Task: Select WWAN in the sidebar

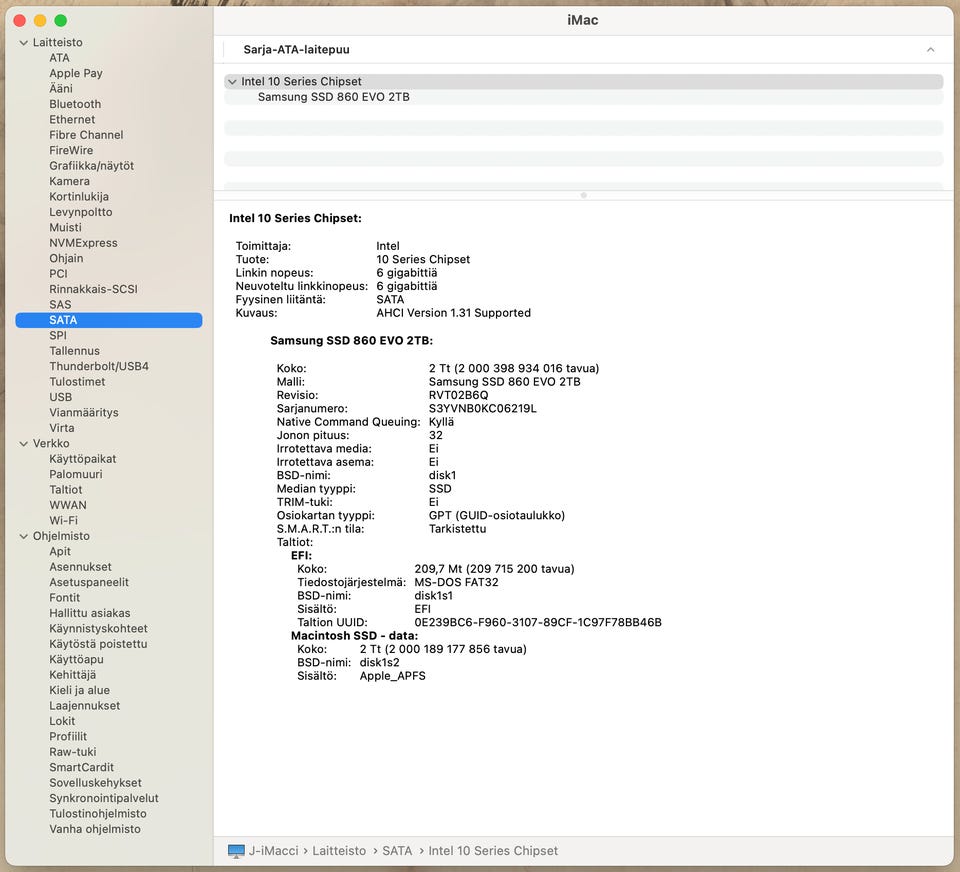Action: (x=68, y=505)
